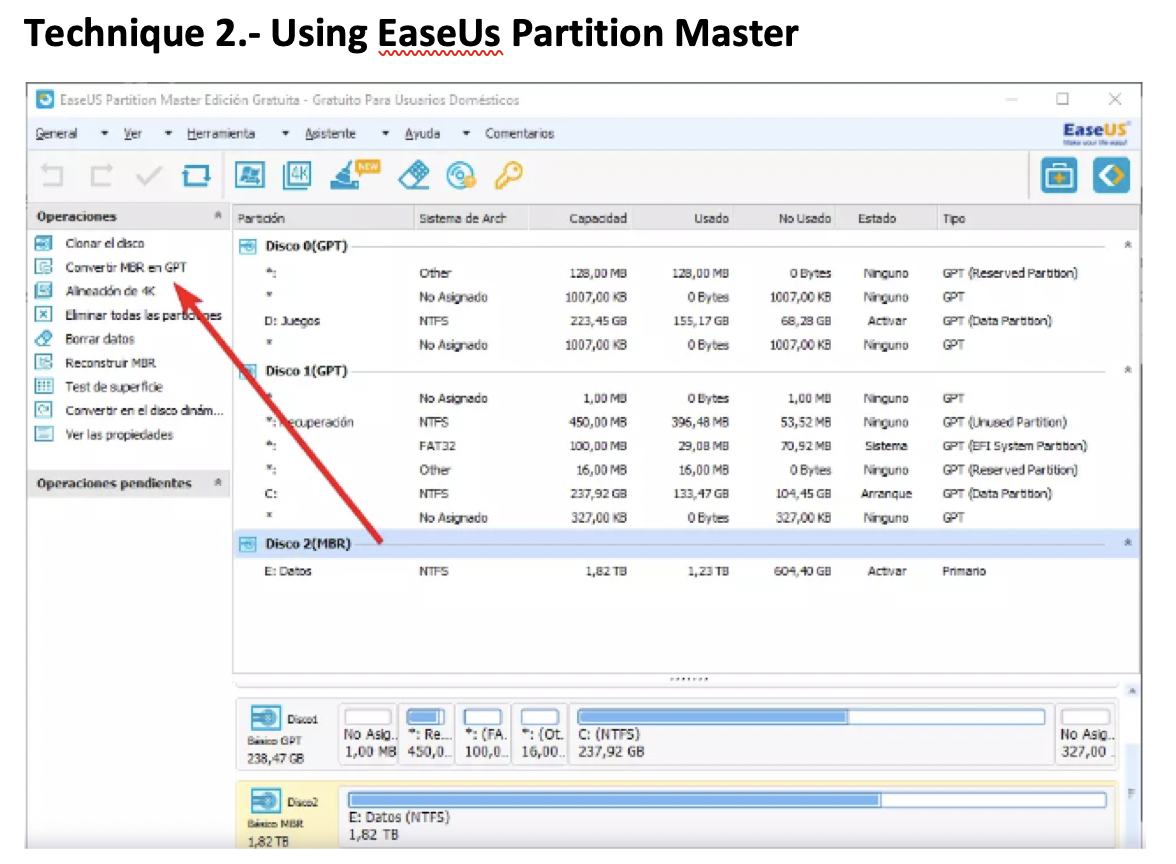This screenshot has height=864, width=1176.
Task: Click Convertir MBR en GPT operation
Action: pyautogui.click(x=125, y=267)
